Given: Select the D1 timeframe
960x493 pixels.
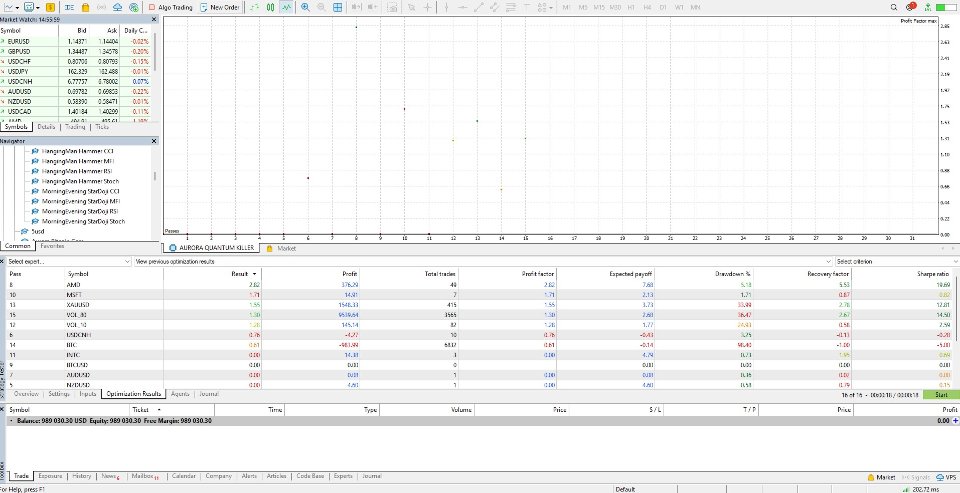Looking at the screenshot, I should coord(663,7).
